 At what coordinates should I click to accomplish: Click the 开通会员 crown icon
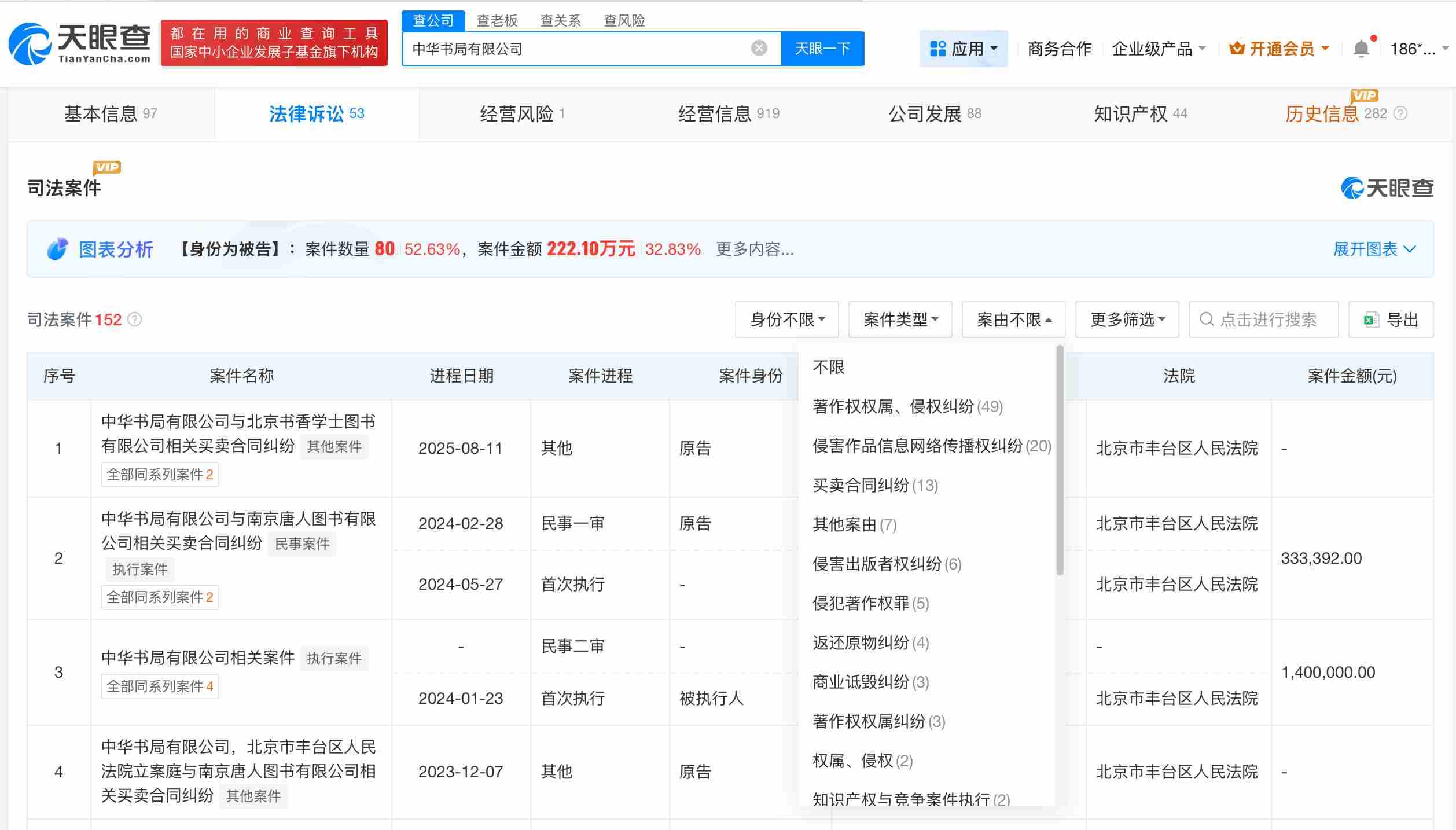click(1238, 48)
